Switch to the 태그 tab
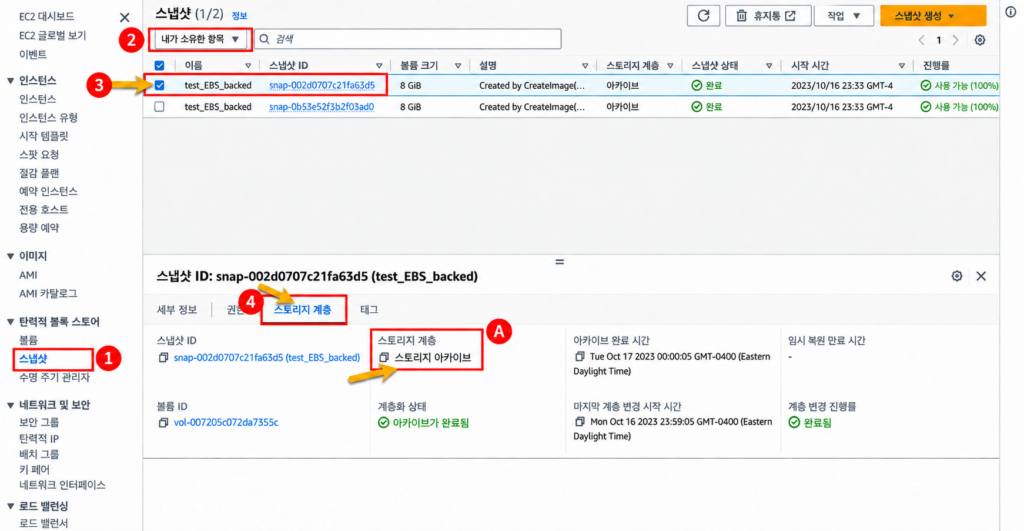The width and height of the screenshot is (1024, 531). pos(369,310)
